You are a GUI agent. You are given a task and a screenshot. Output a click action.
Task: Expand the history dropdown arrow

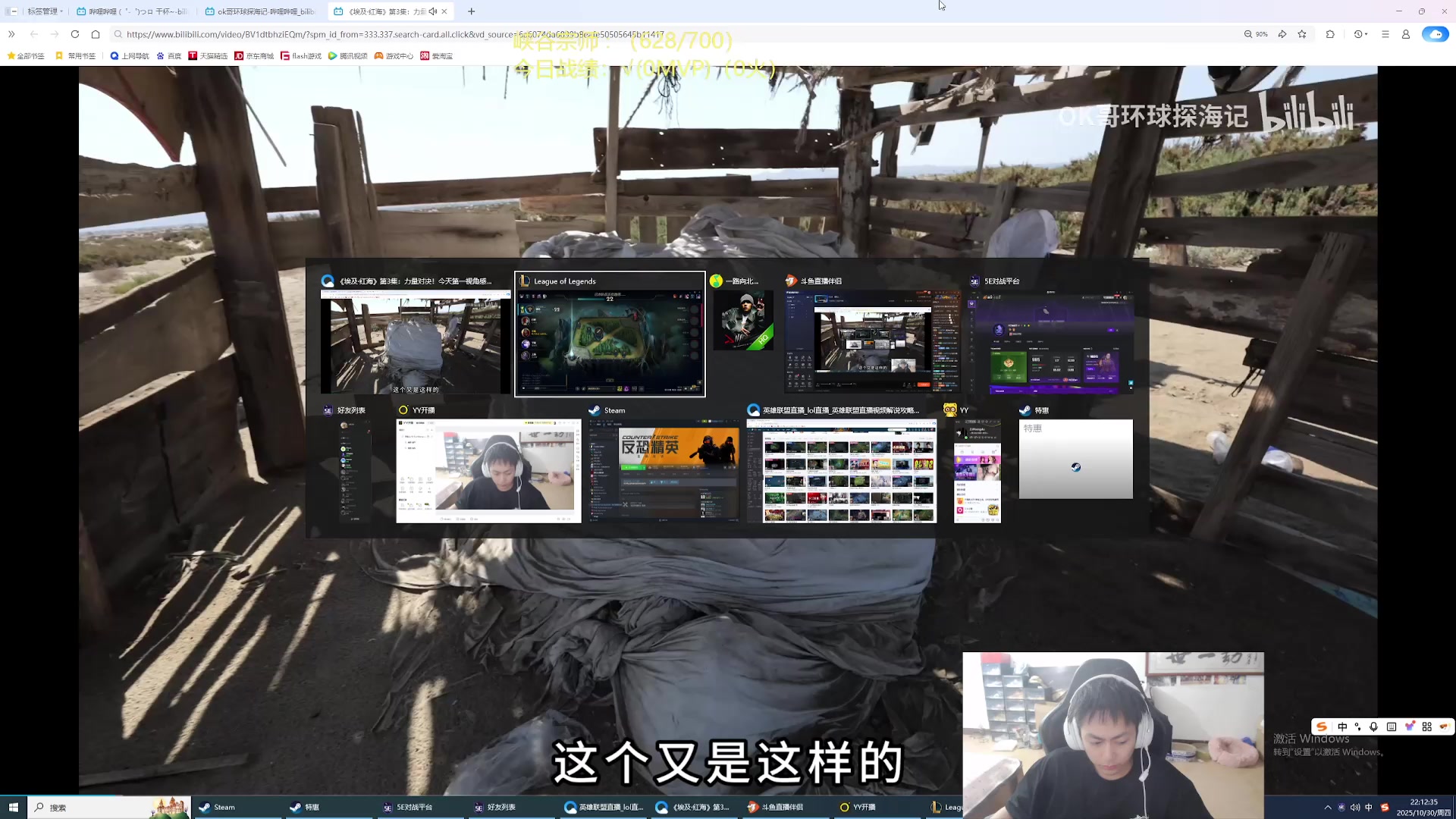pyautogui.click(x=1367, y=34)
